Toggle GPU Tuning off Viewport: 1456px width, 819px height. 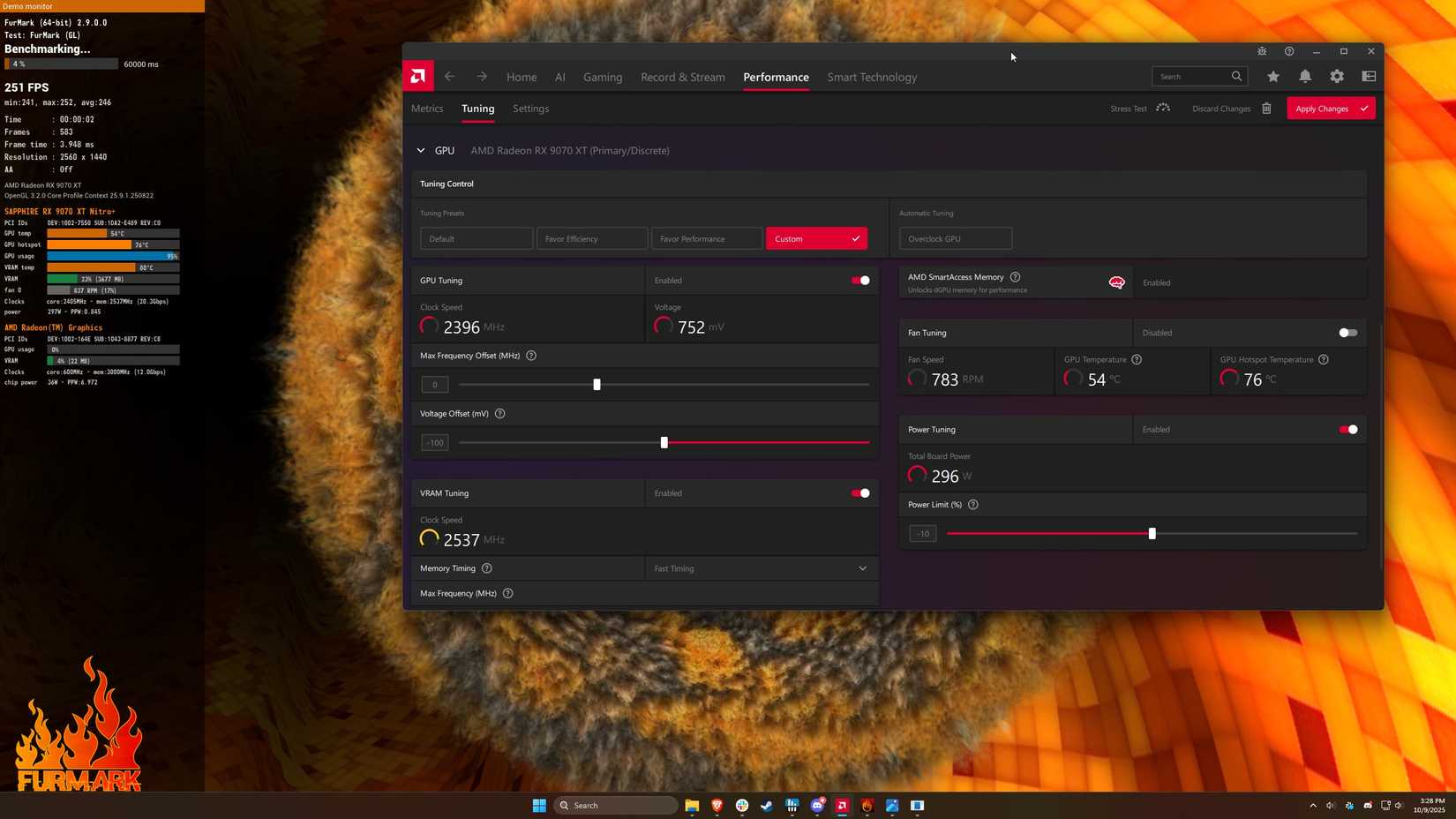pos(860,280)
